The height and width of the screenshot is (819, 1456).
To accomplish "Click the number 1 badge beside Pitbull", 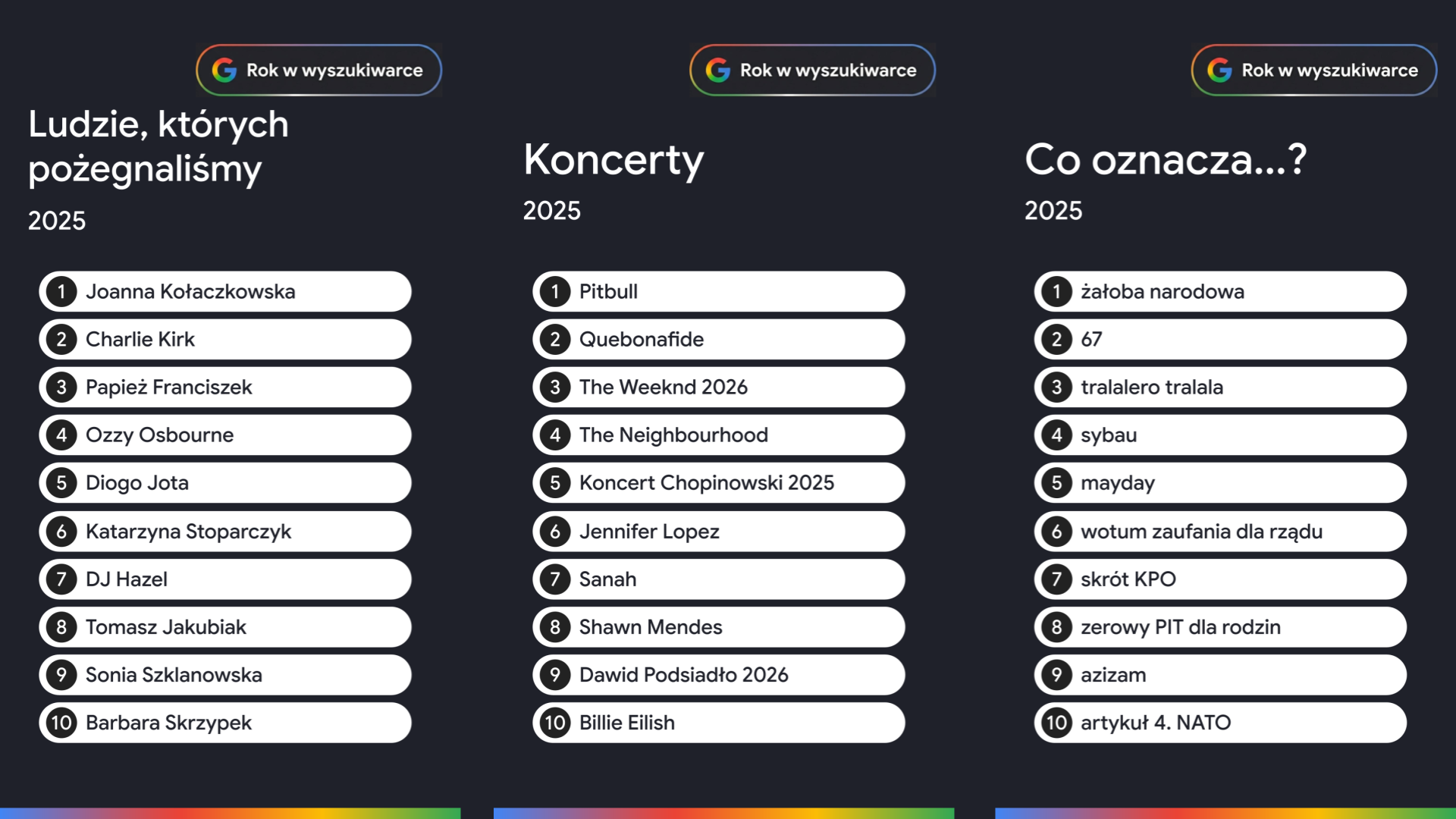I will (555, 292).
